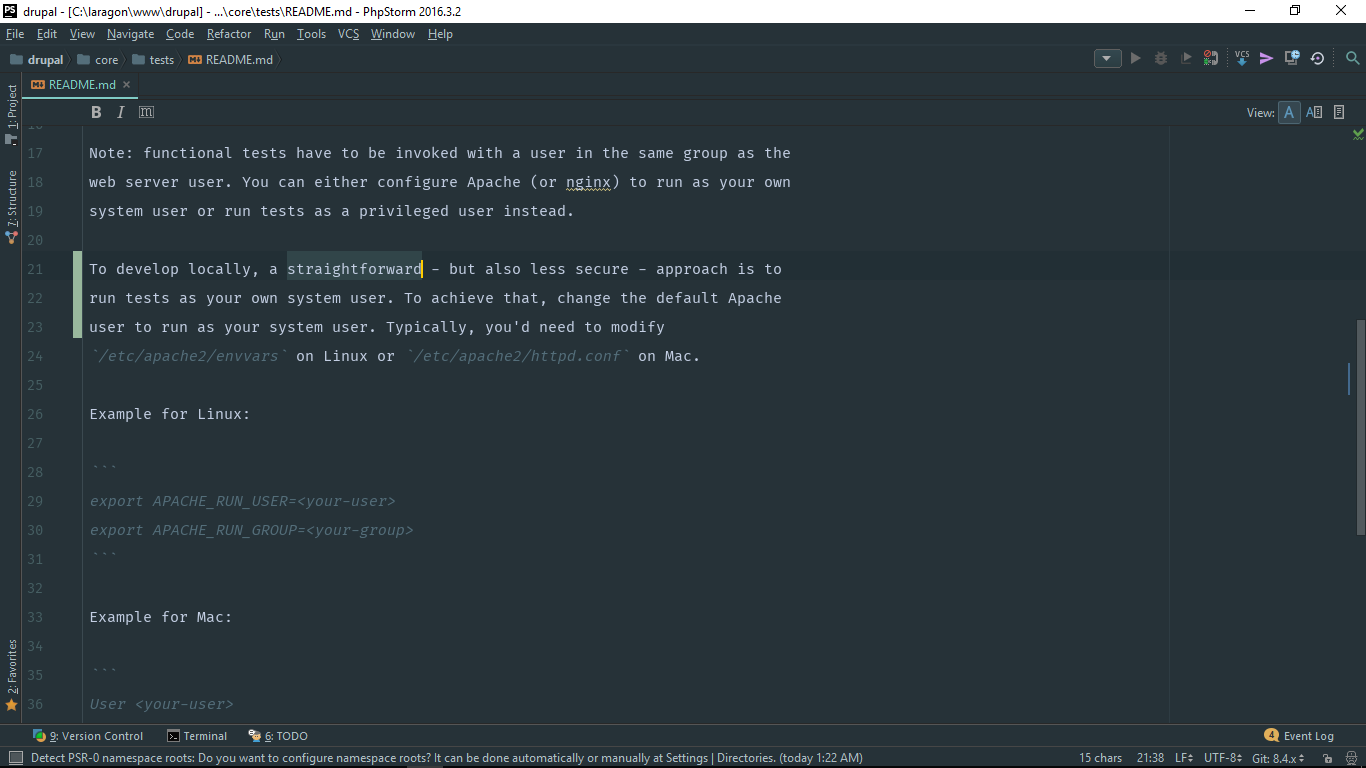The image size is (1366, 768).
Task: Show preview-only view for Markdown
Action: tap(1339, 112)
